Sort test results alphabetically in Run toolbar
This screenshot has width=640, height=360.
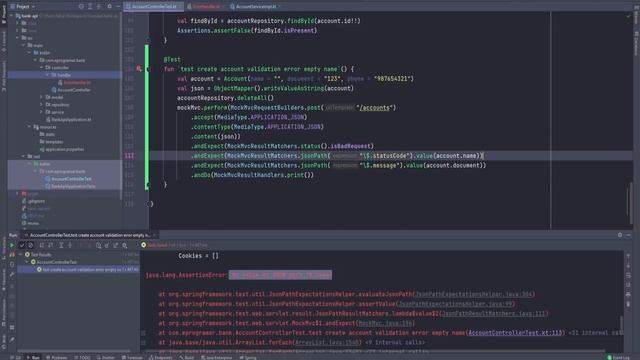pos(42,245)
